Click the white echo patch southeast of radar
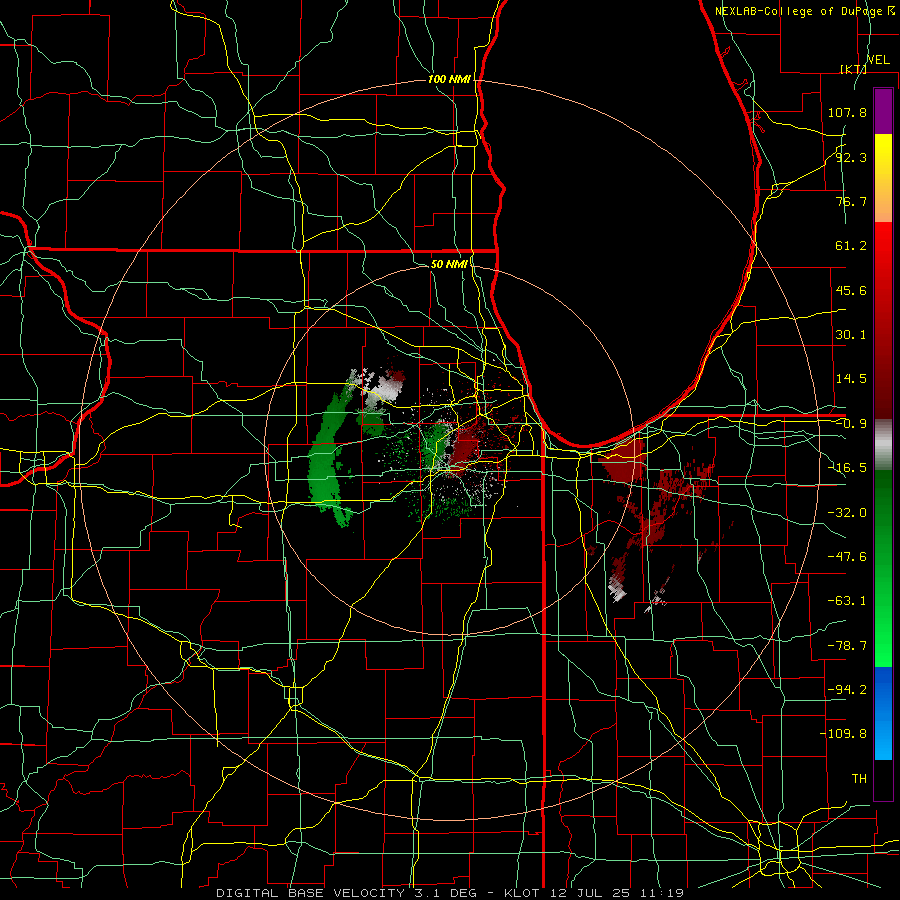The image size is (900, 900). 618,590
